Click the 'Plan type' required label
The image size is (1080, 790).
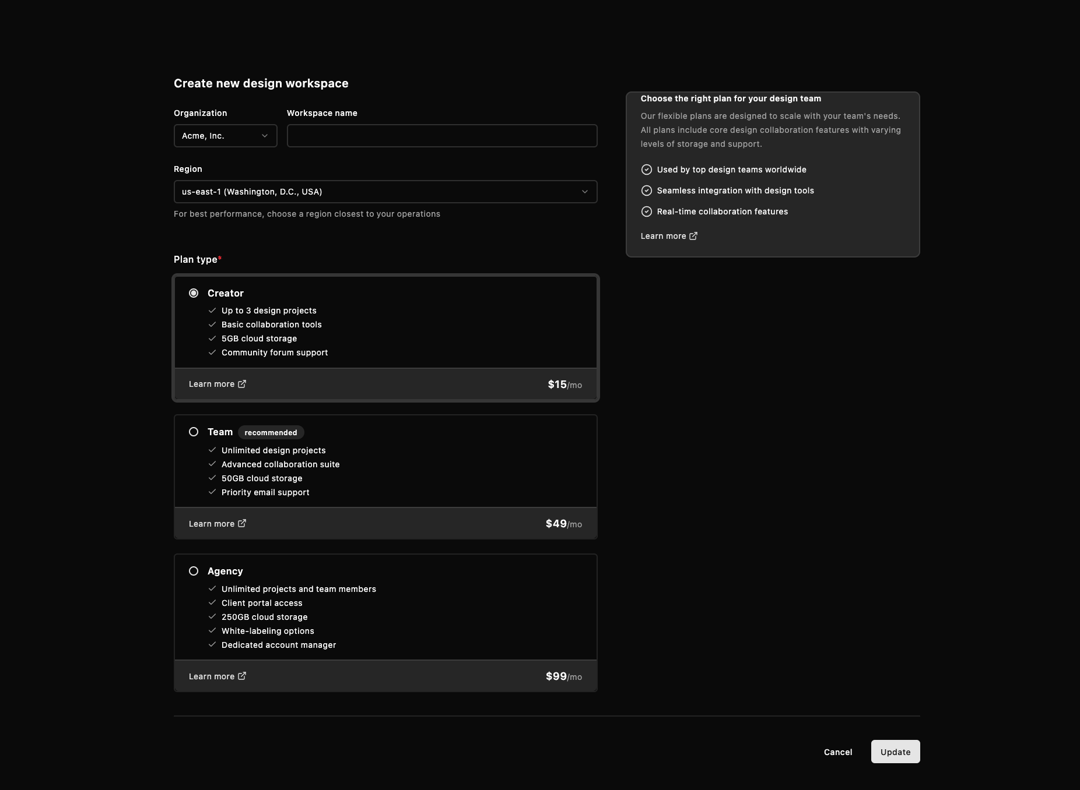198,260
